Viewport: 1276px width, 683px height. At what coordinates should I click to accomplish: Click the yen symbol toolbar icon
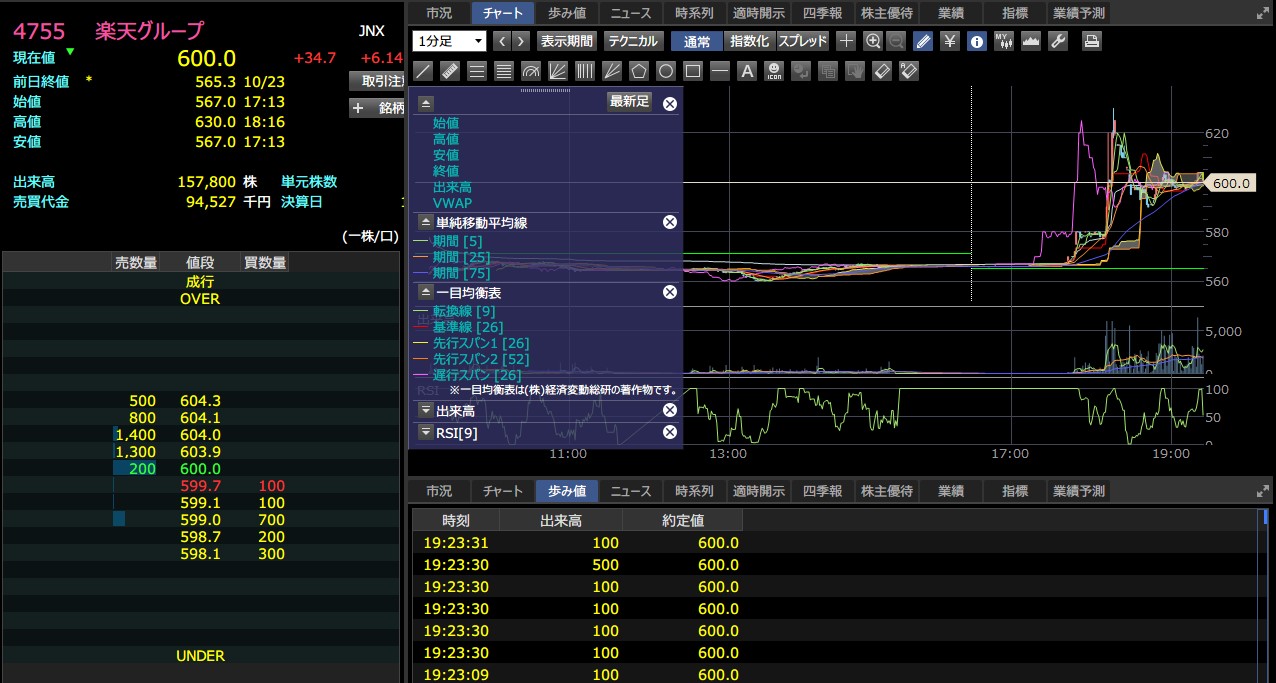click(950, 41)
